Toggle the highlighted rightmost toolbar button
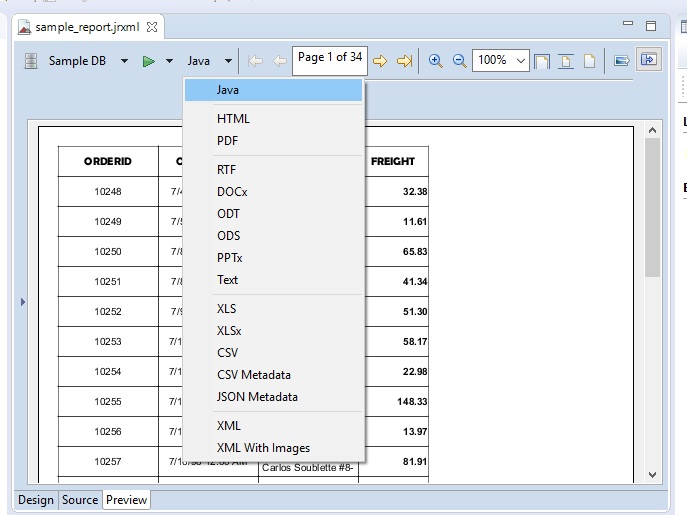687x515 pixels. 648,60
